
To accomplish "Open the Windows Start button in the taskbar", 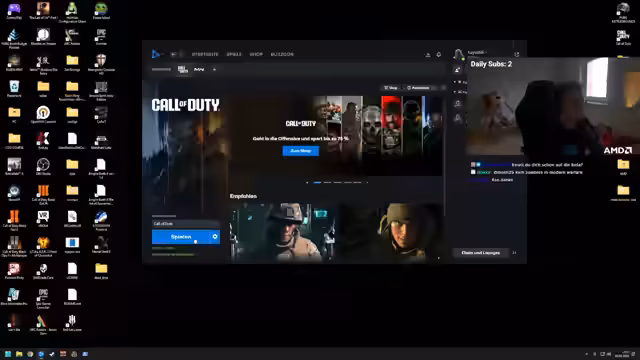I will (8, 354).
